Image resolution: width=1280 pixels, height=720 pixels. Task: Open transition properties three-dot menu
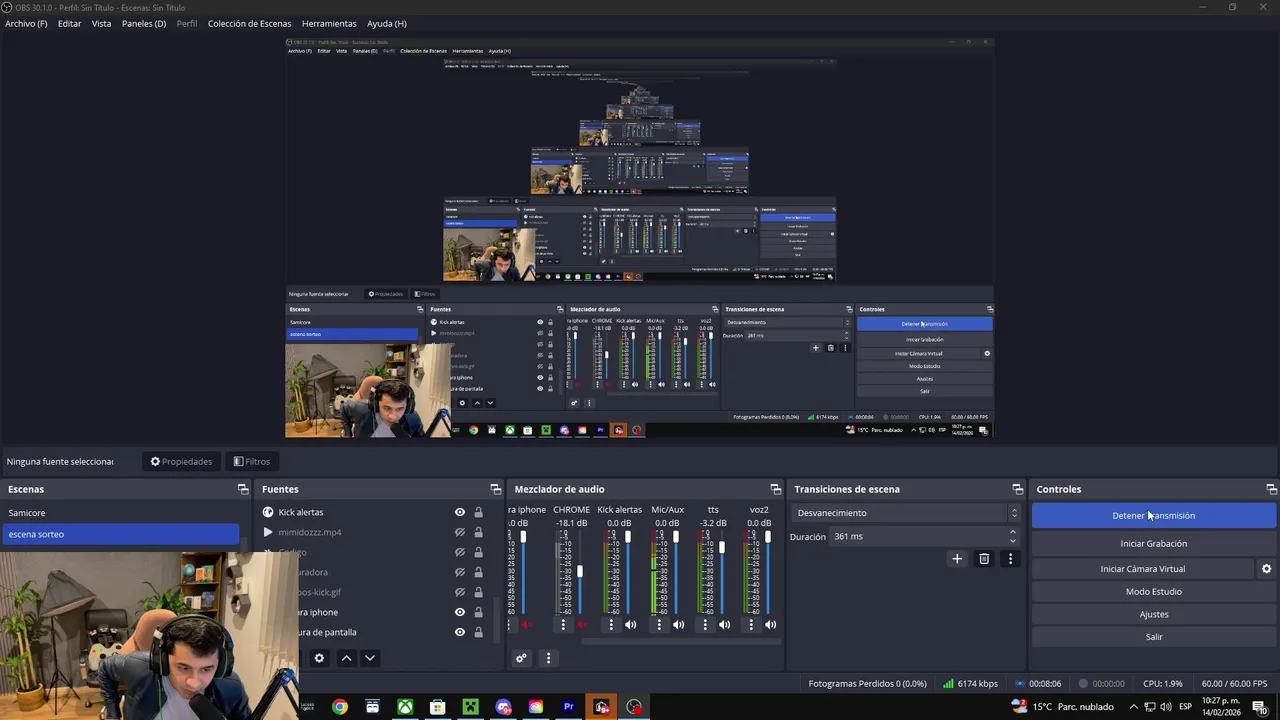(x=1010, y=559)
